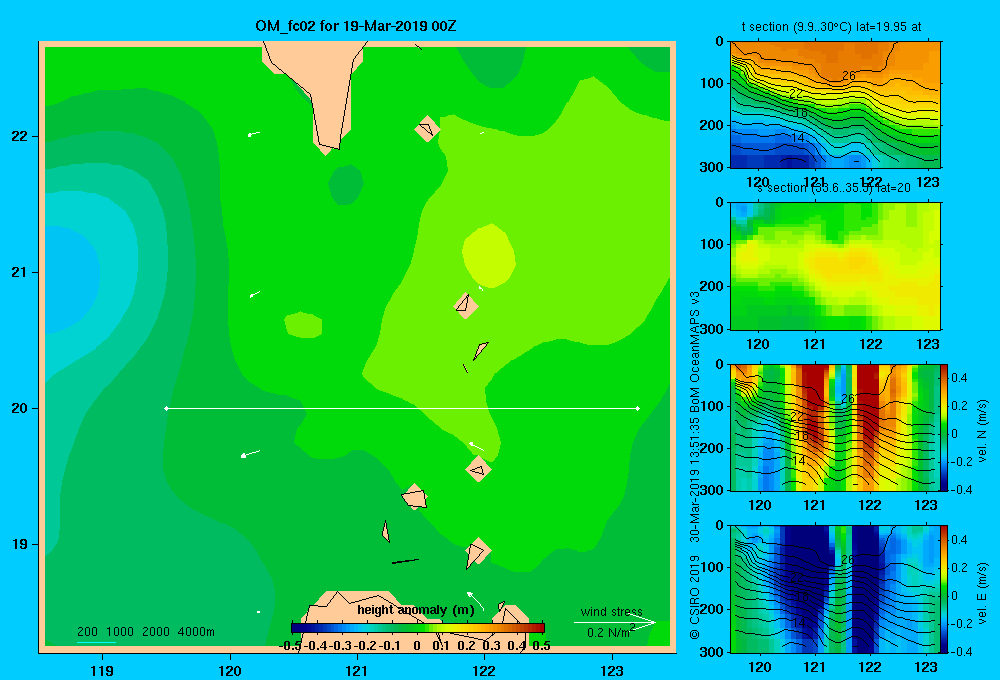The height and width of the screenshot is (680, 1000).
Task: Select the vel. E color scale bar
Action: pos(945,589)
